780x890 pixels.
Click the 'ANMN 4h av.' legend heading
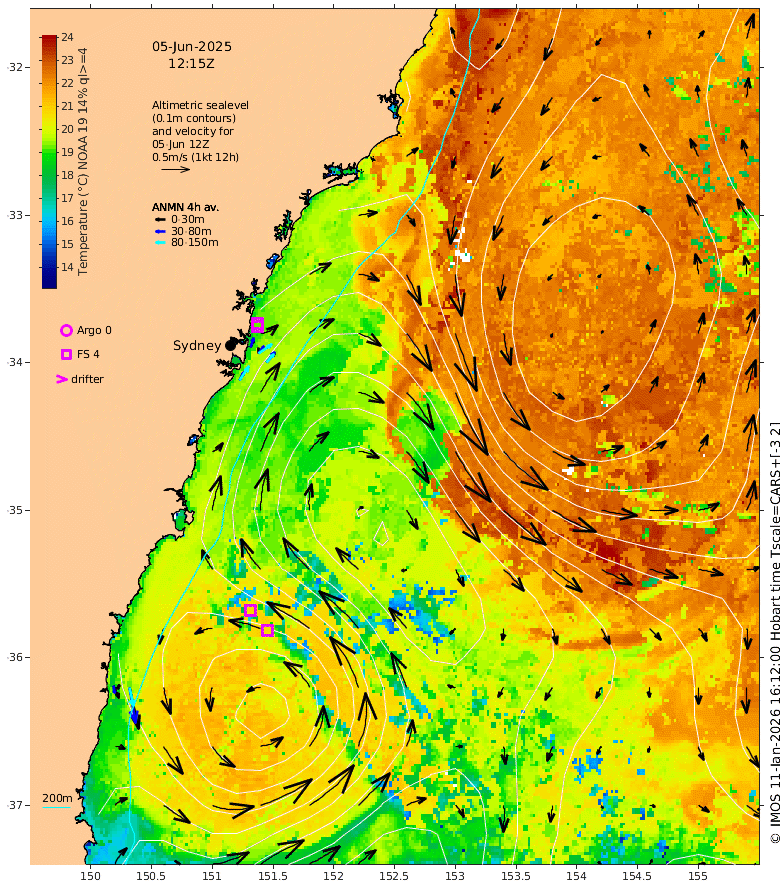pyautogui.click(x=185, y=207)
